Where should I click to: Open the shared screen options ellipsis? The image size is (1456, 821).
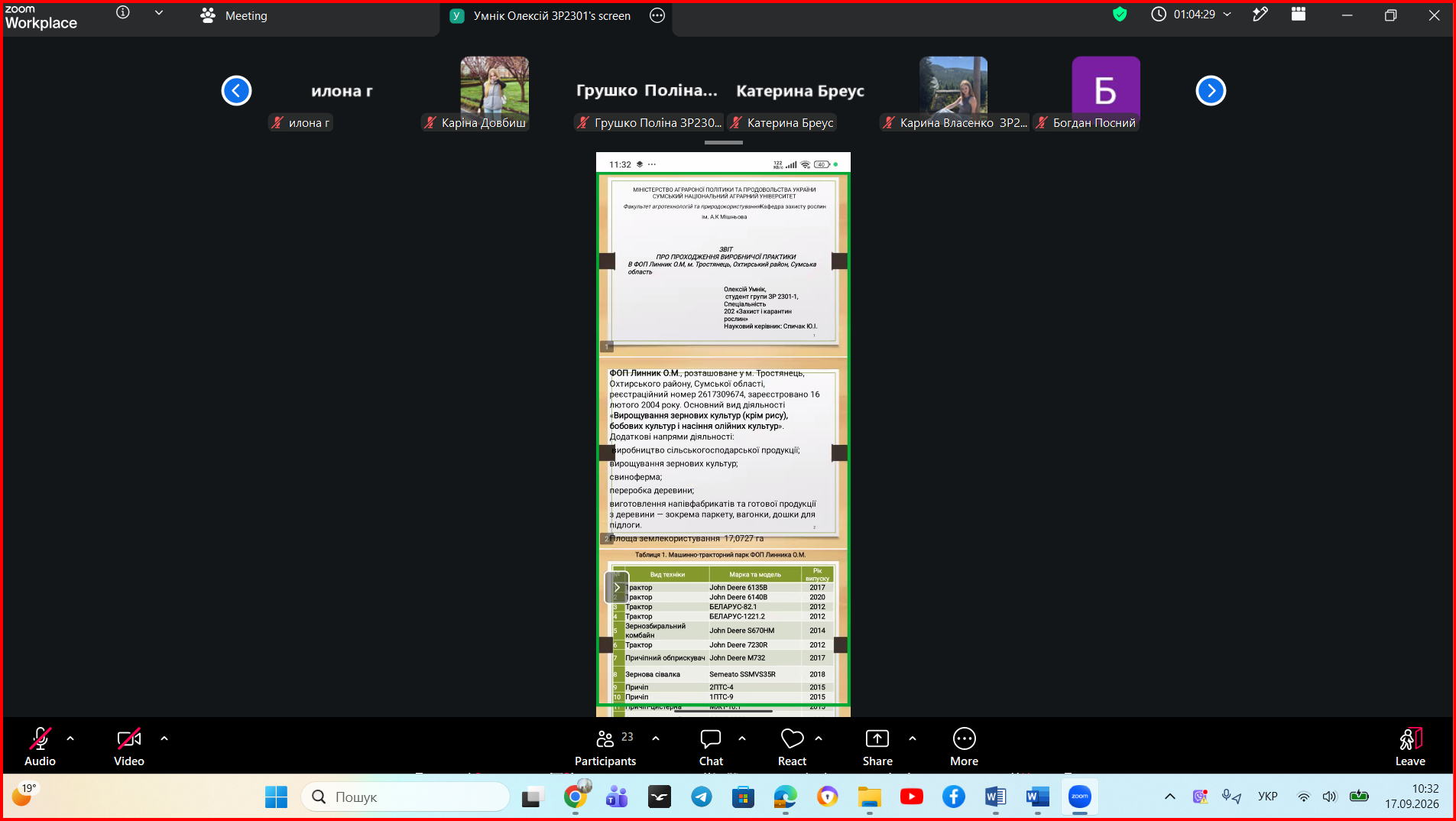pyautogui.click(x=657, y=15)
